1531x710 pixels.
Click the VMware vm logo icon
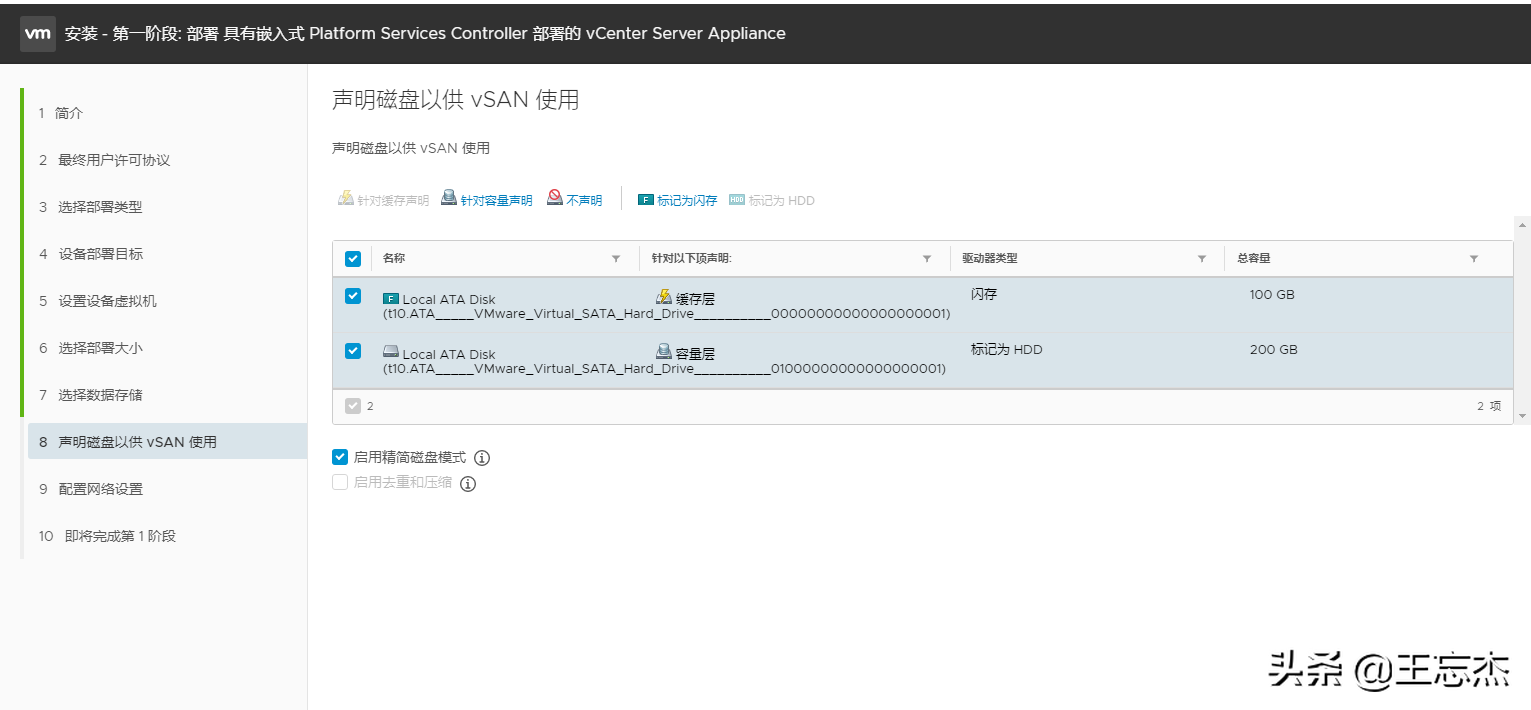pos(38,33)
